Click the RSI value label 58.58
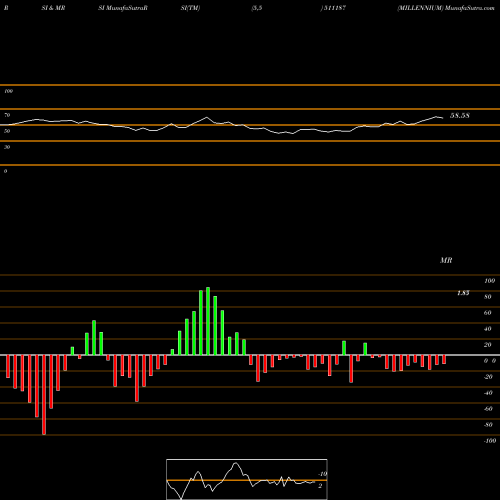The image size is (500, 500). 460,116
